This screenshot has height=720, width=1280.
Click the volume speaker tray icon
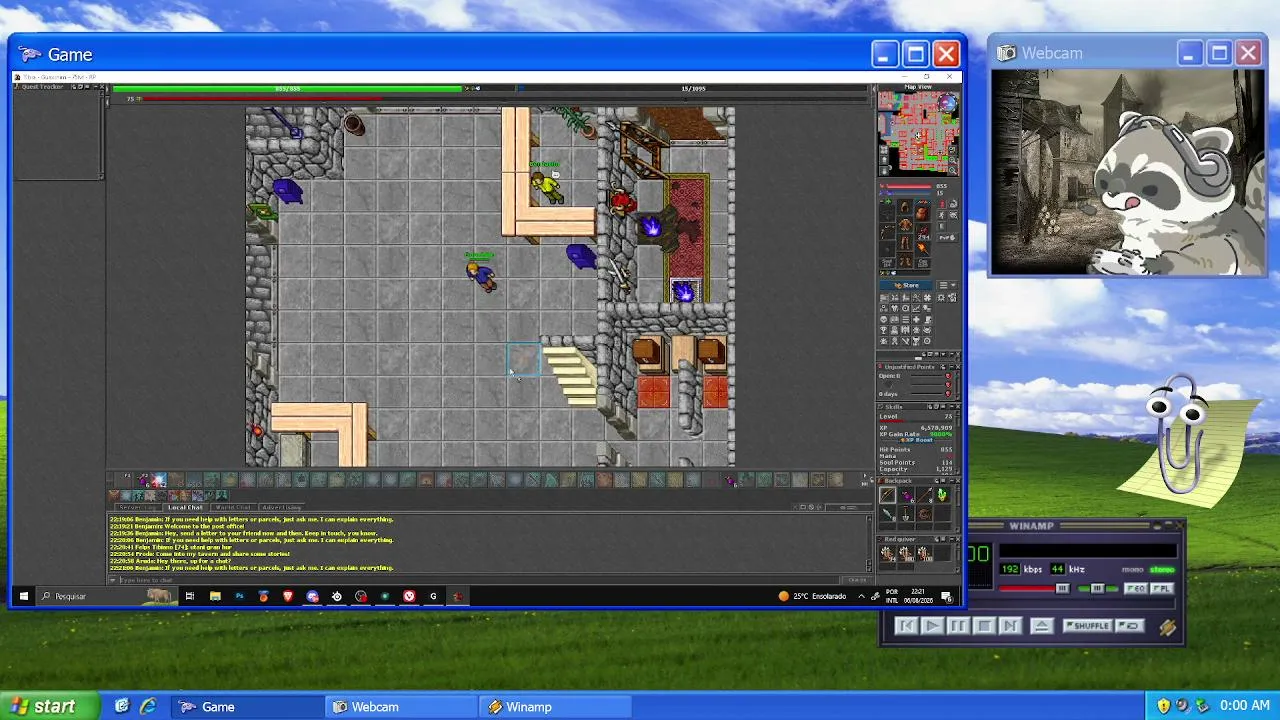pyautogui.click(x=1181, y=706)
